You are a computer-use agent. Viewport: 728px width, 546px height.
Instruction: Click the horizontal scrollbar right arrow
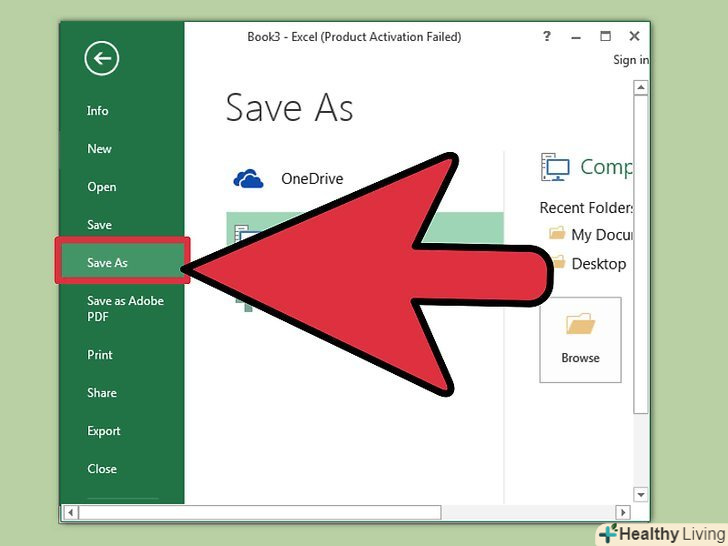(x=623, y=513)
